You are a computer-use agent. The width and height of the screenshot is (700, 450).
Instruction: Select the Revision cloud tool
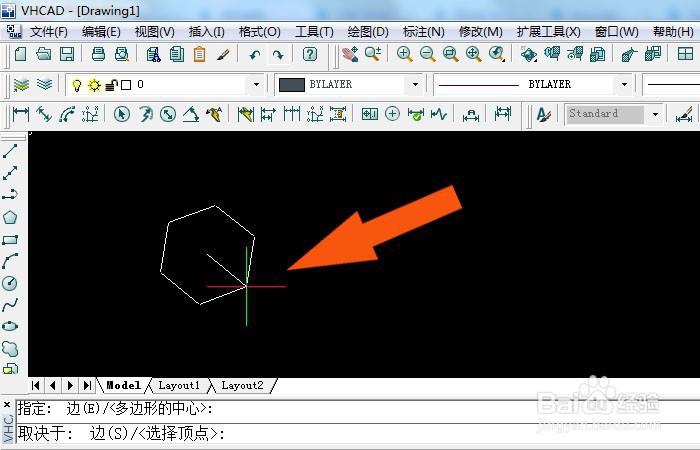[10, 348]
